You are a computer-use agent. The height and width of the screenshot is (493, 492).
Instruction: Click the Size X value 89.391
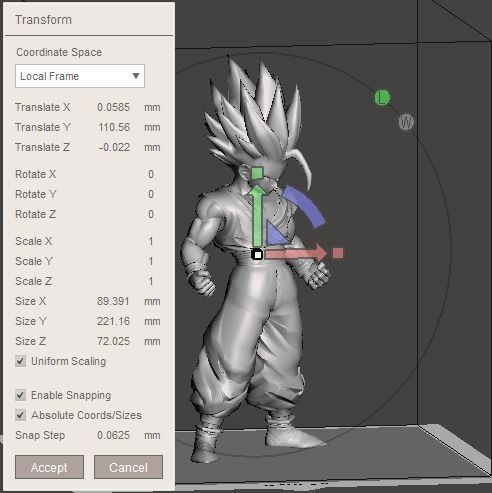point(113,301)
